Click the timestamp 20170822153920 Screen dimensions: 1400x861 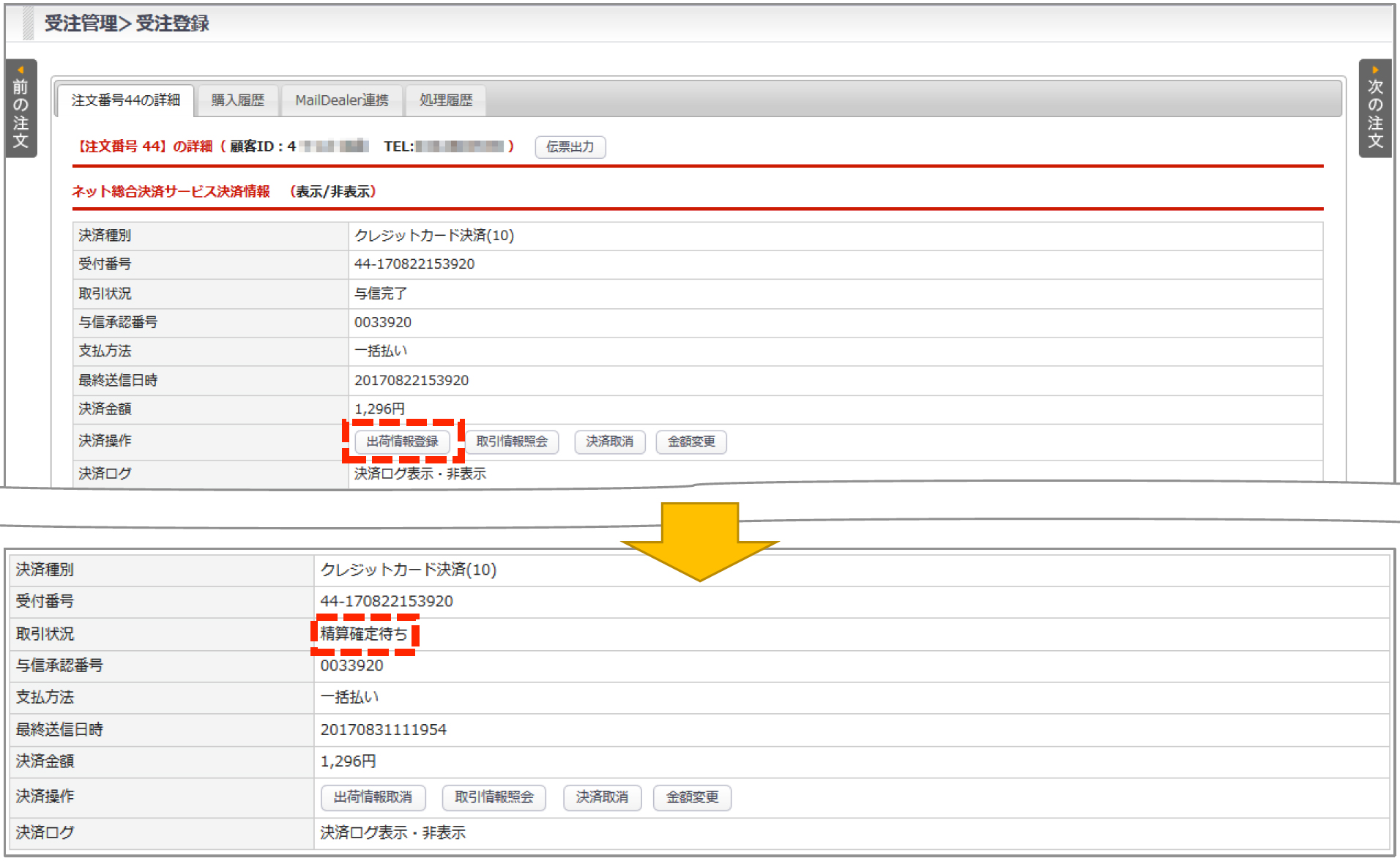click(x=412, y=381)
